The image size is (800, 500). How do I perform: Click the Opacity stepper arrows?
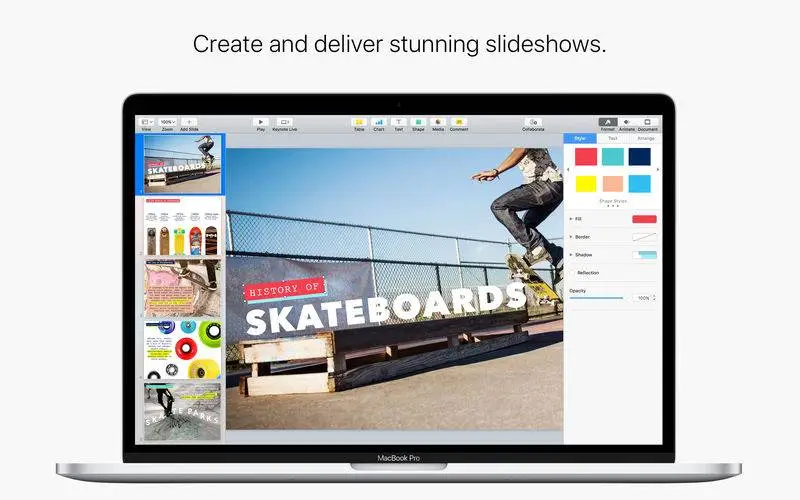coord(654,297)
